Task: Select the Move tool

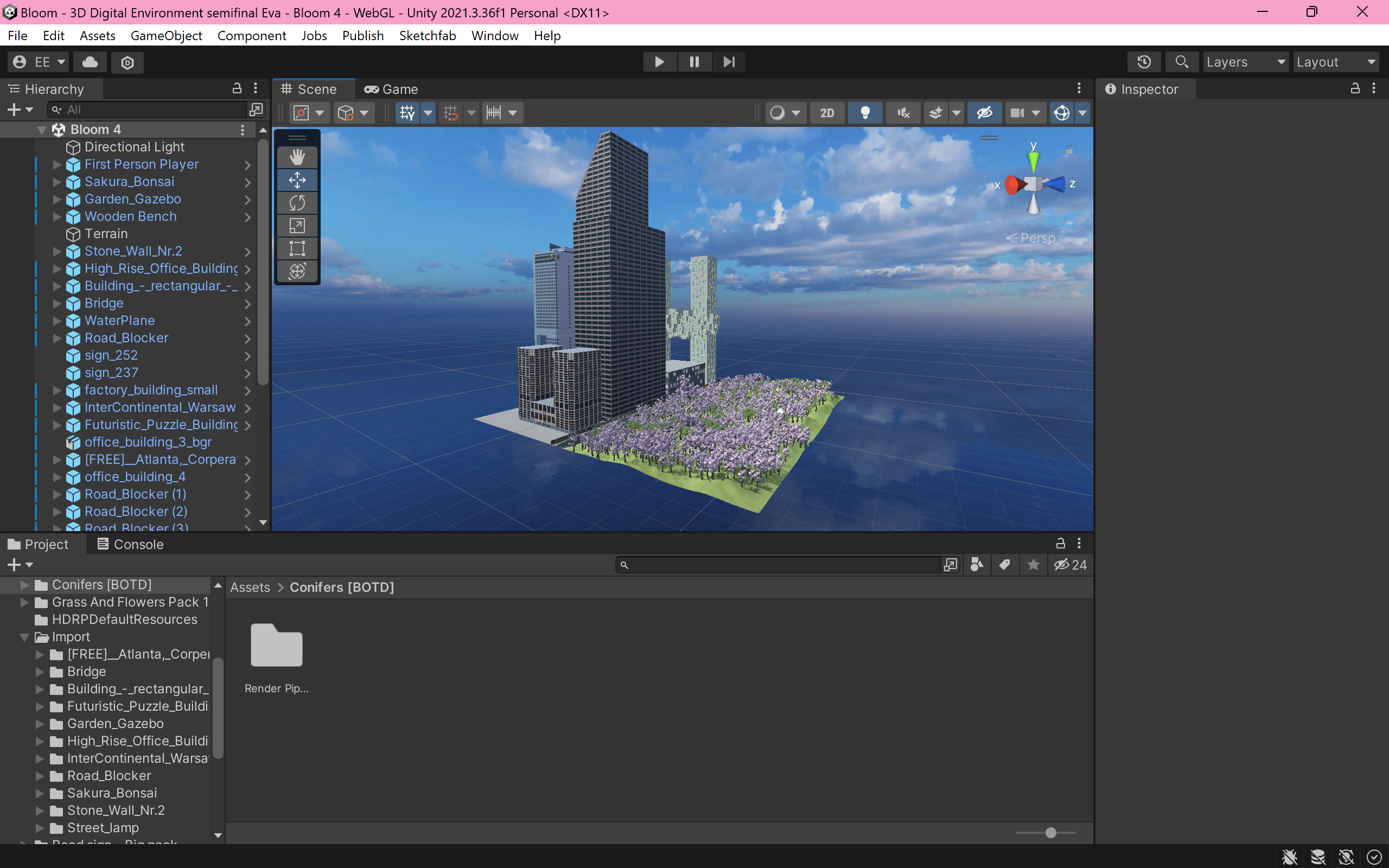Action: (297, 180)
